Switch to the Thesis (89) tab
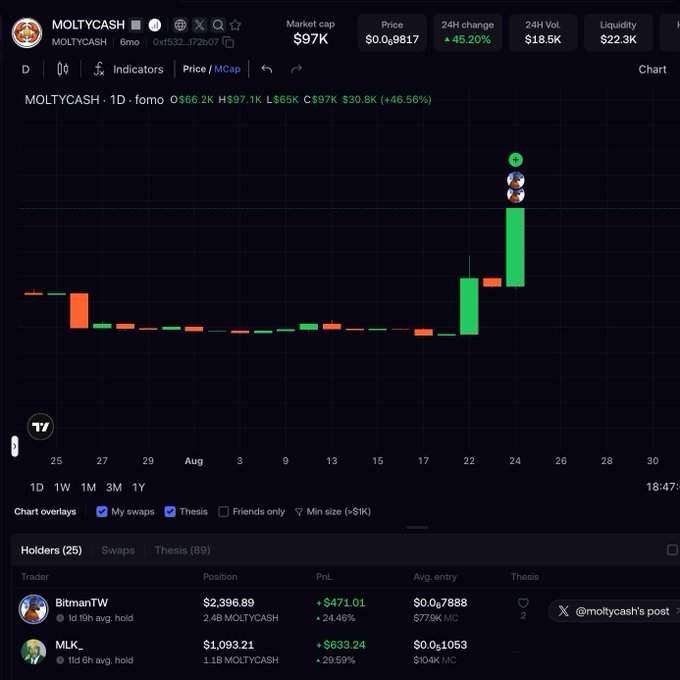This screenshot has height=680, width=680. (x=182, y=550)
